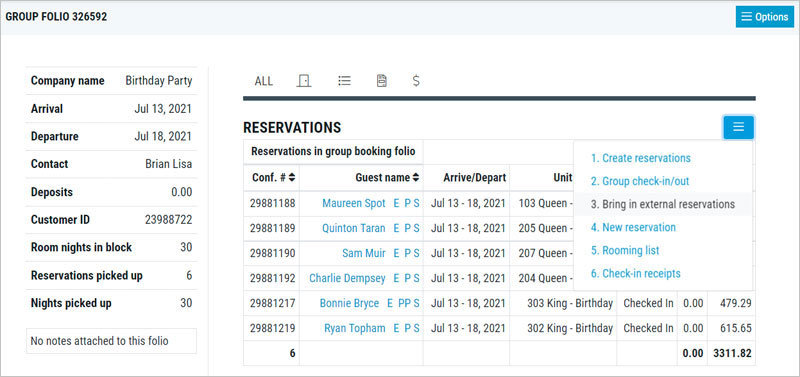Switch to the door icon tab
Screen dimensions: 800x377
pos(304,81)
